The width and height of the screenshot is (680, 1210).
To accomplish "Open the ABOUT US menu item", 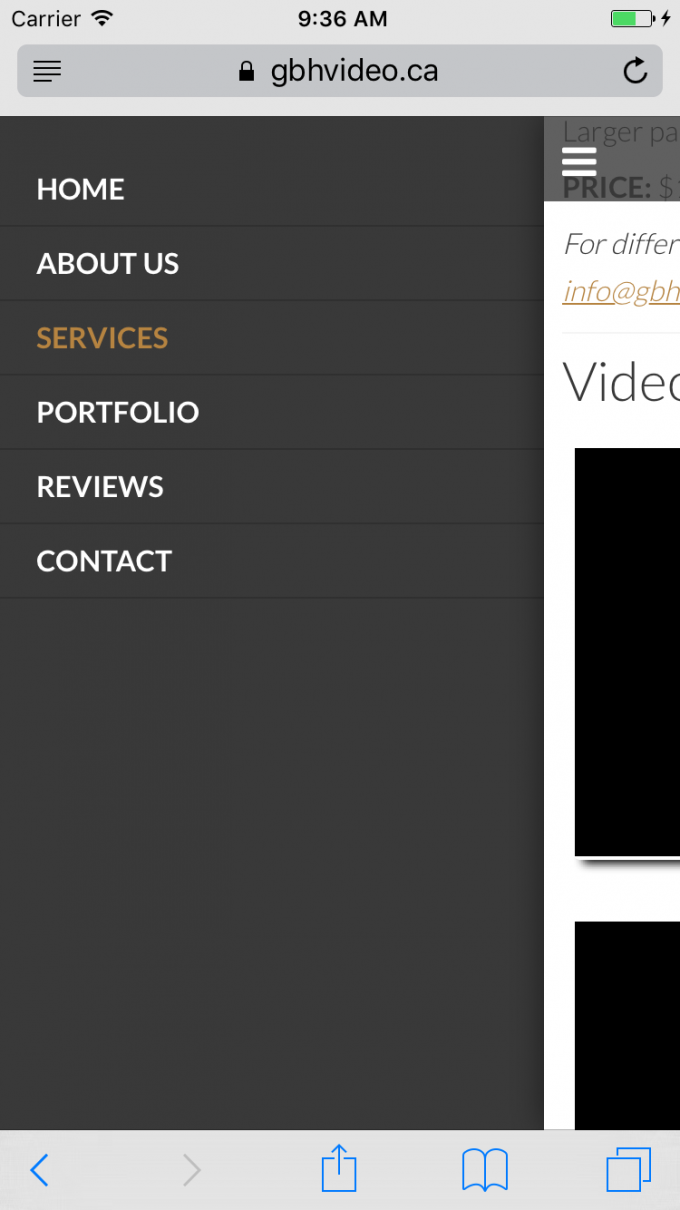I will 272,263.
